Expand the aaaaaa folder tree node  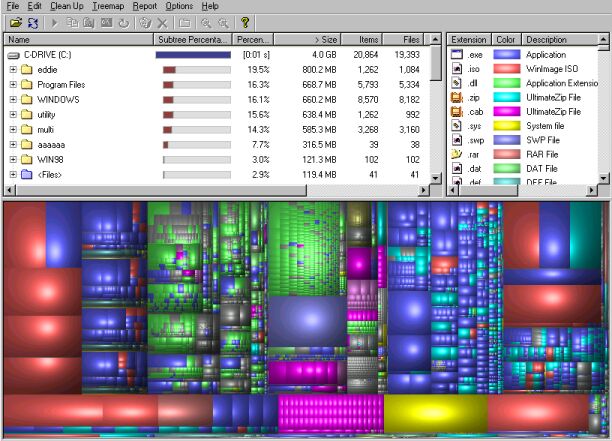point(13,144)
